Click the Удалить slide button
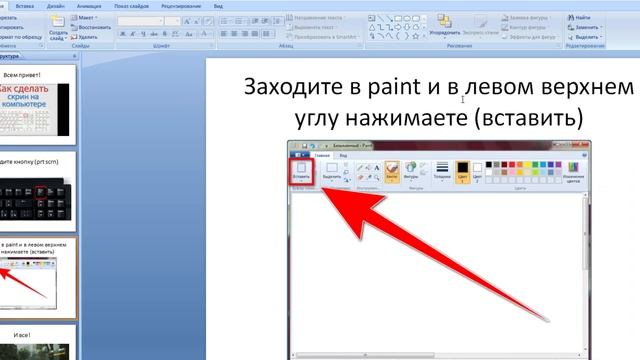The width and height of the screenshot is (640, 360). pyautogui.click(x=84, y=37)
